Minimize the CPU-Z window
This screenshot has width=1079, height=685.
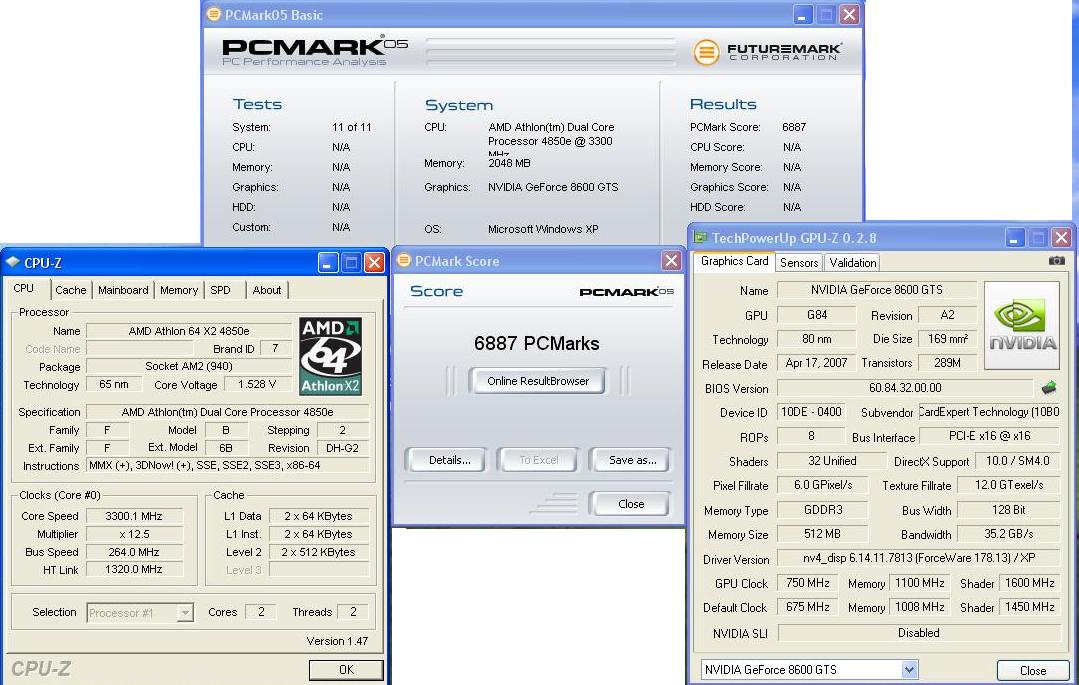coord(328,262)
